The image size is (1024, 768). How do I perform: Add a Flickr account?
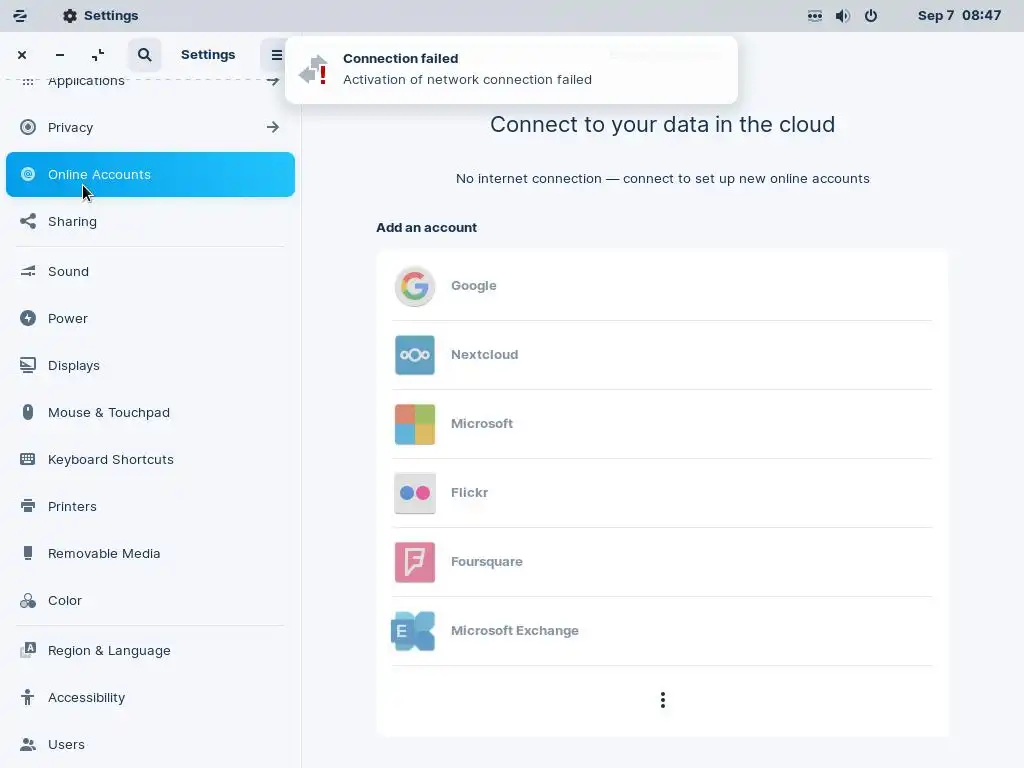(x=662, y=493)
